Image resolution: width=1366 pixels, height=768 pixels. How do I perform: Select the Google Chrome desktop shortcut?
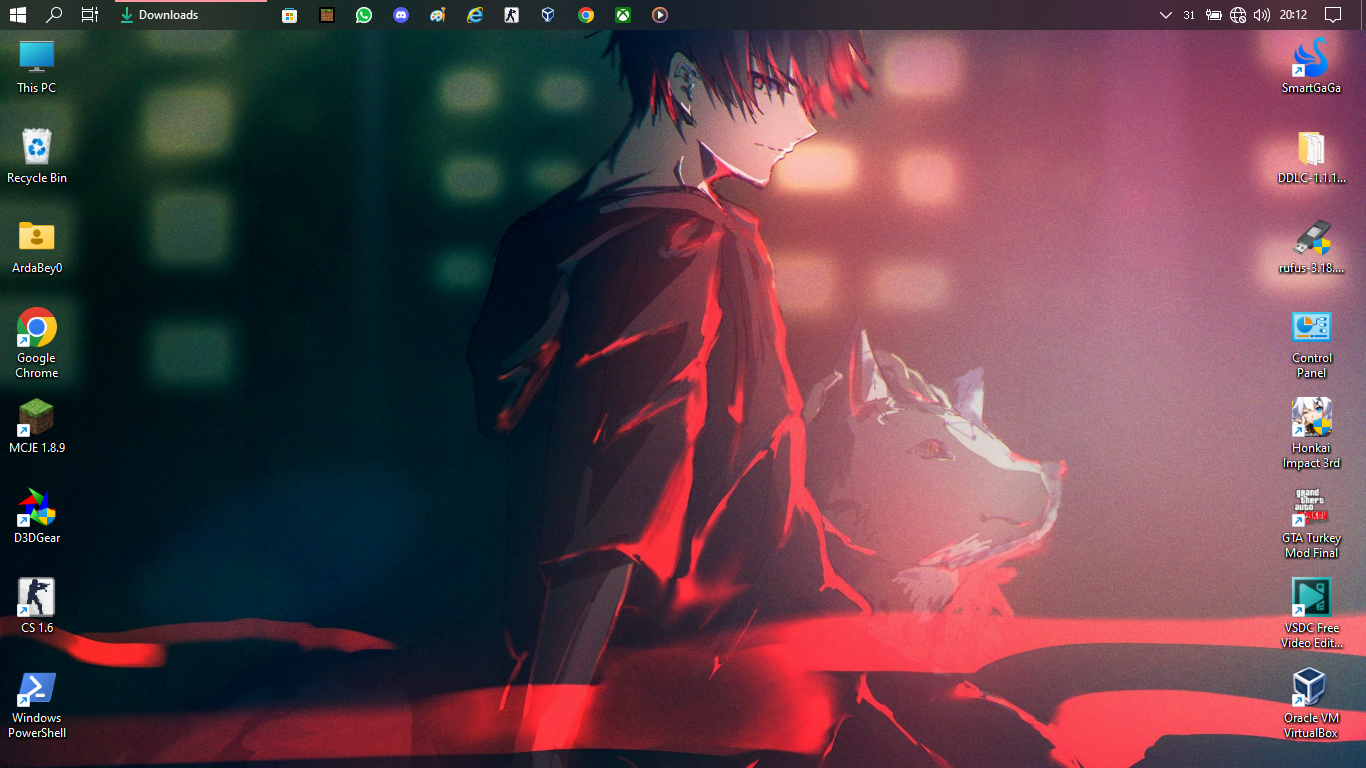coord(37,343)
